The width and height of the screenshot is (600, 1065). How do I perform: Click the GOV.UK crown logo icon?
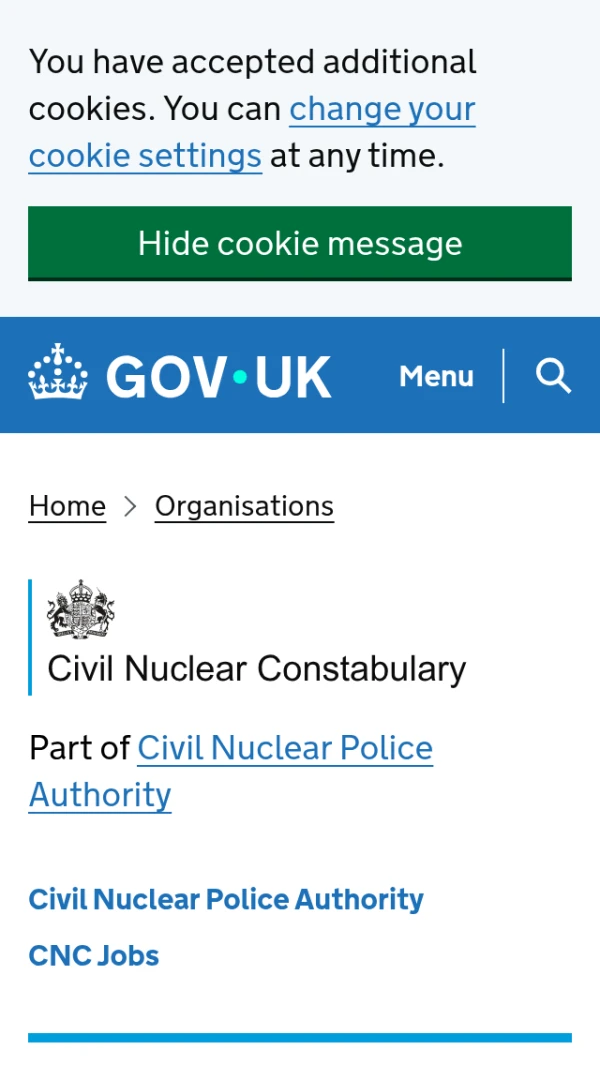[58, 375]
